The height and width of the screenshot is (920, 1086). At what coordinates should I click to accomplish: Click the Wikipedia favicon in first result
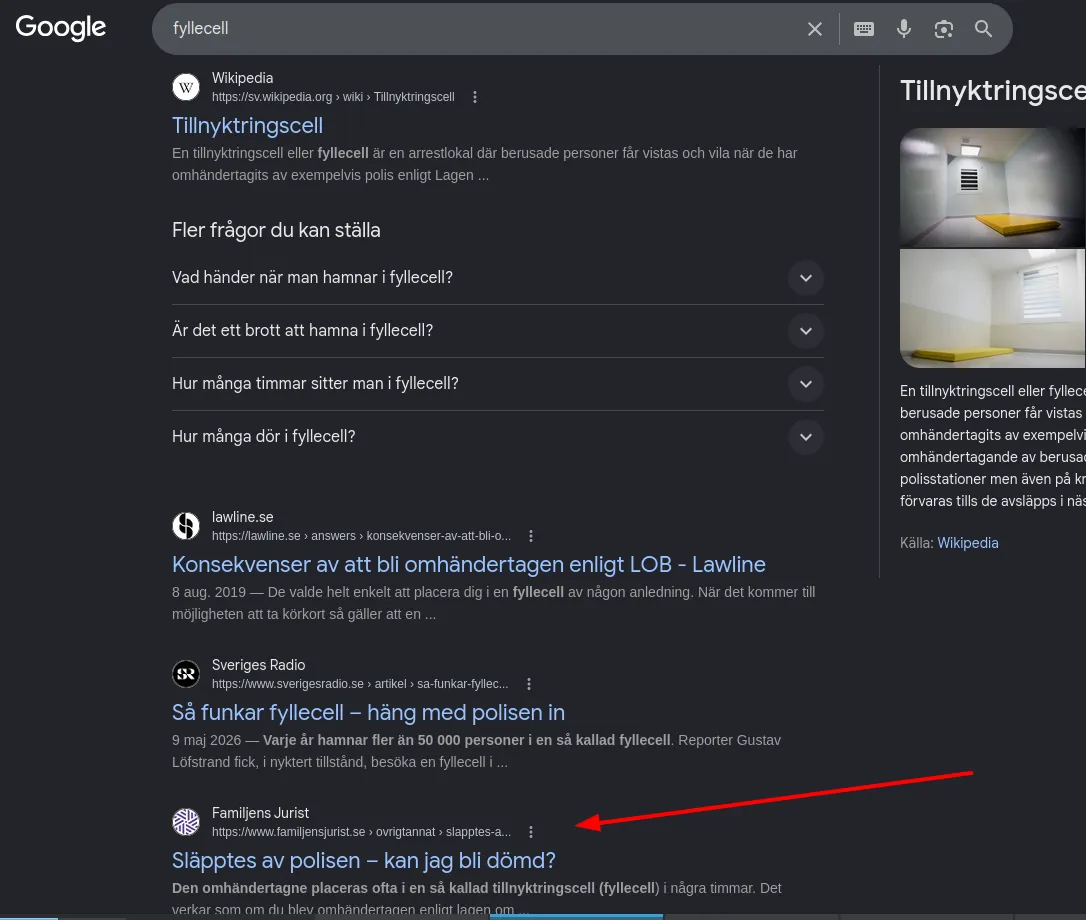coord(186,87)
